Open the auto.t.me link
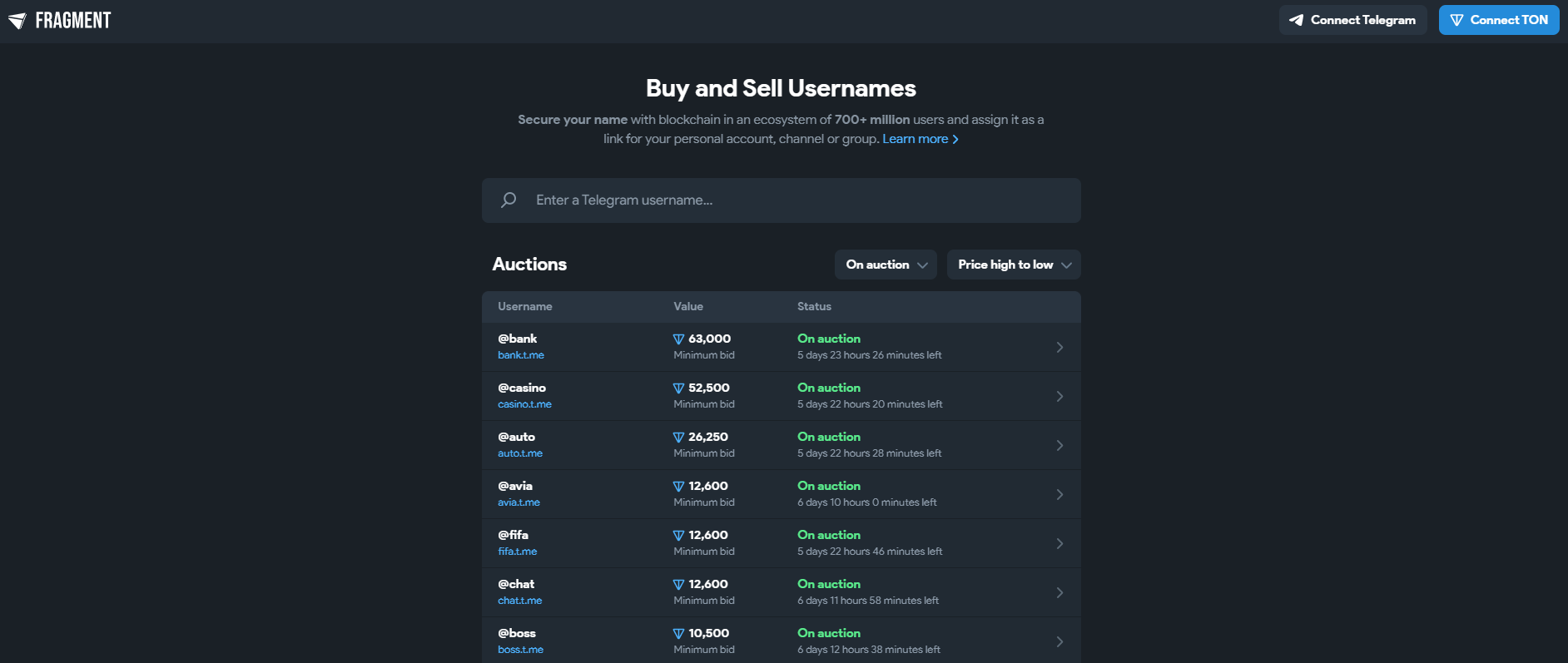 click(520, 453)
